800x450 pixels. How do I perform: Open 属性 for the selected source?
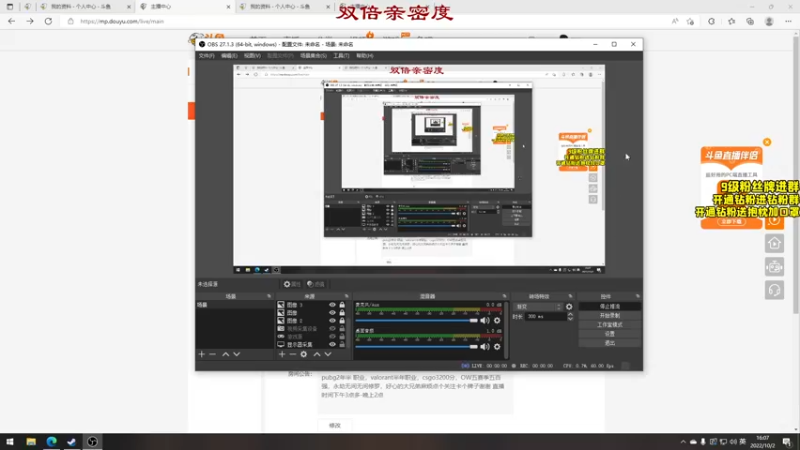[x=292, y=284]
